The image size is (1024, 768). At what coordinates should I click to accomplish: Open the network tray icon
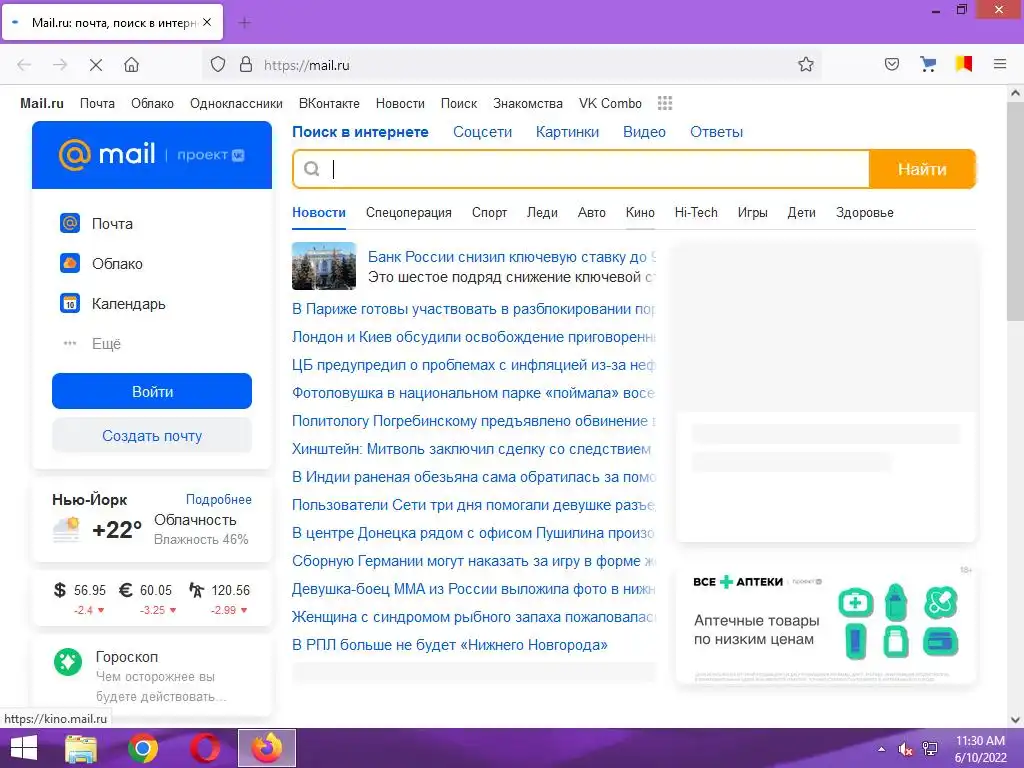929,749
